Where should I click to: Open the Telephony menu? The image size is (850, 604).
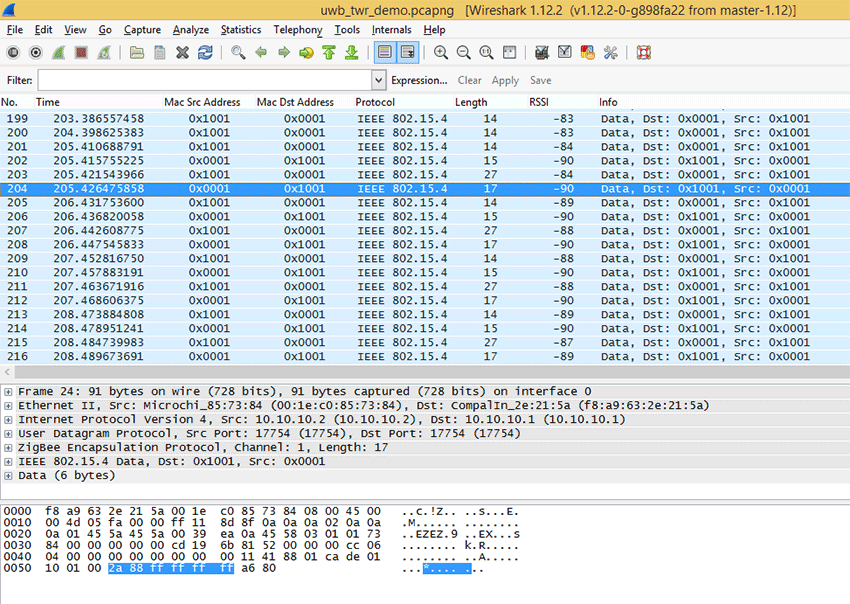[x=298, y=30]
